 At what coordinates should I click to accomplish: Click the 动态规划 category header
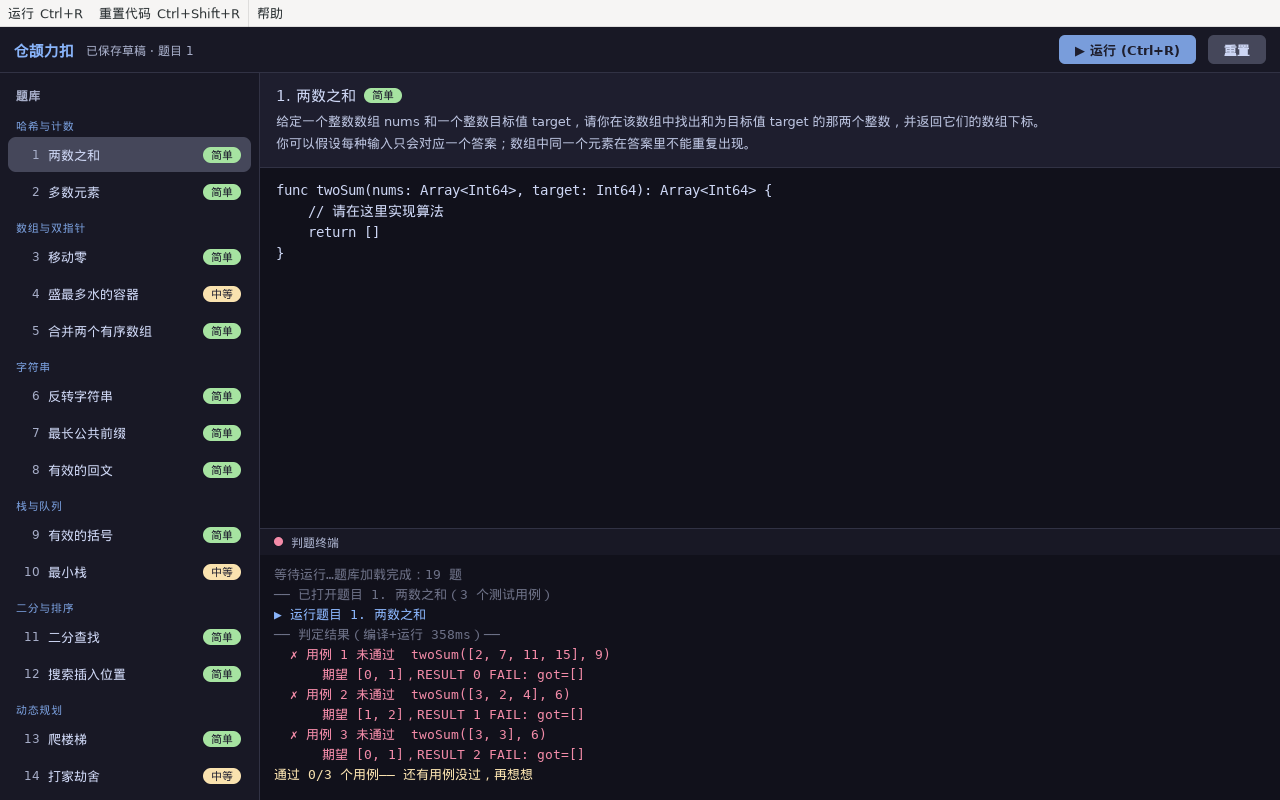point(39,711)
